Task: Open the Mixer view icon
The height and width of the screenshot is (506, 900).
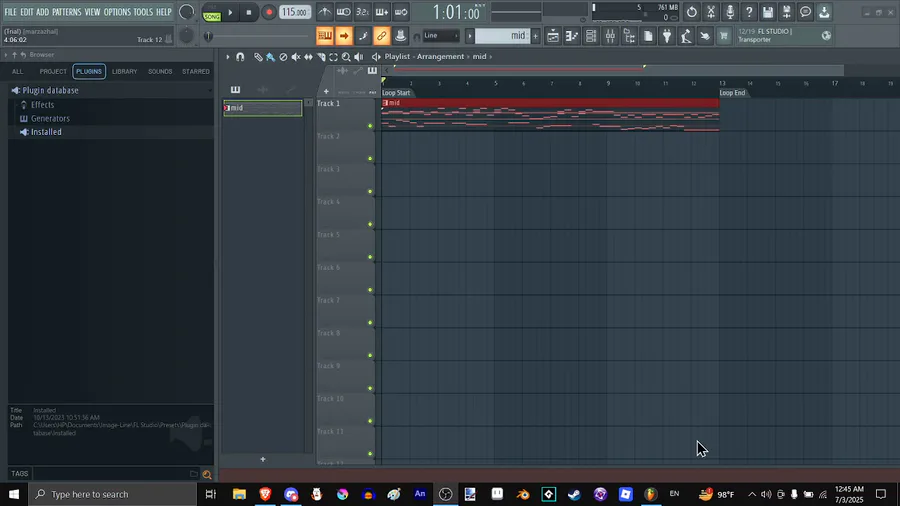Action: [610, 36]
